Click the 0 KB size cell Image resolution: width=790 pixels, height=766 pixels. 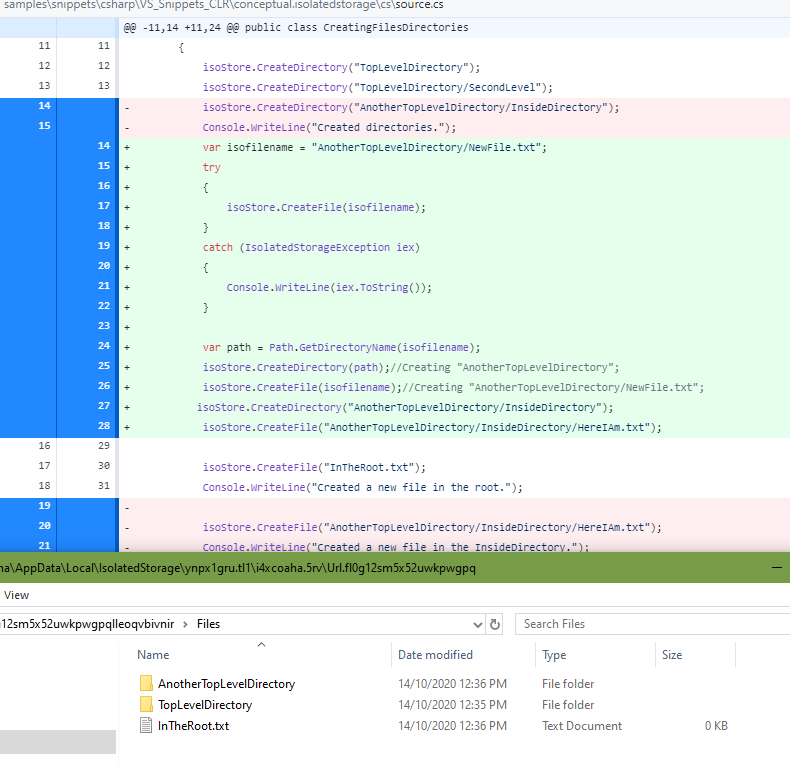point(716,726)
